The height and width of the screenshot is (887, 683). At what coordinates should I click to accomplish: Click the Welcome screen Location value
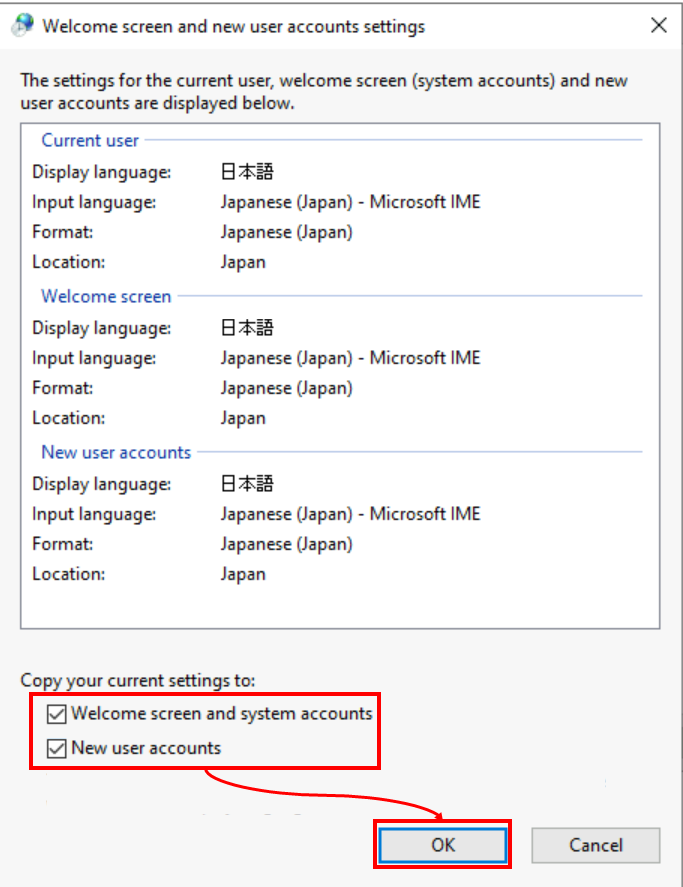pyautogui.click(x=243, y=418)
